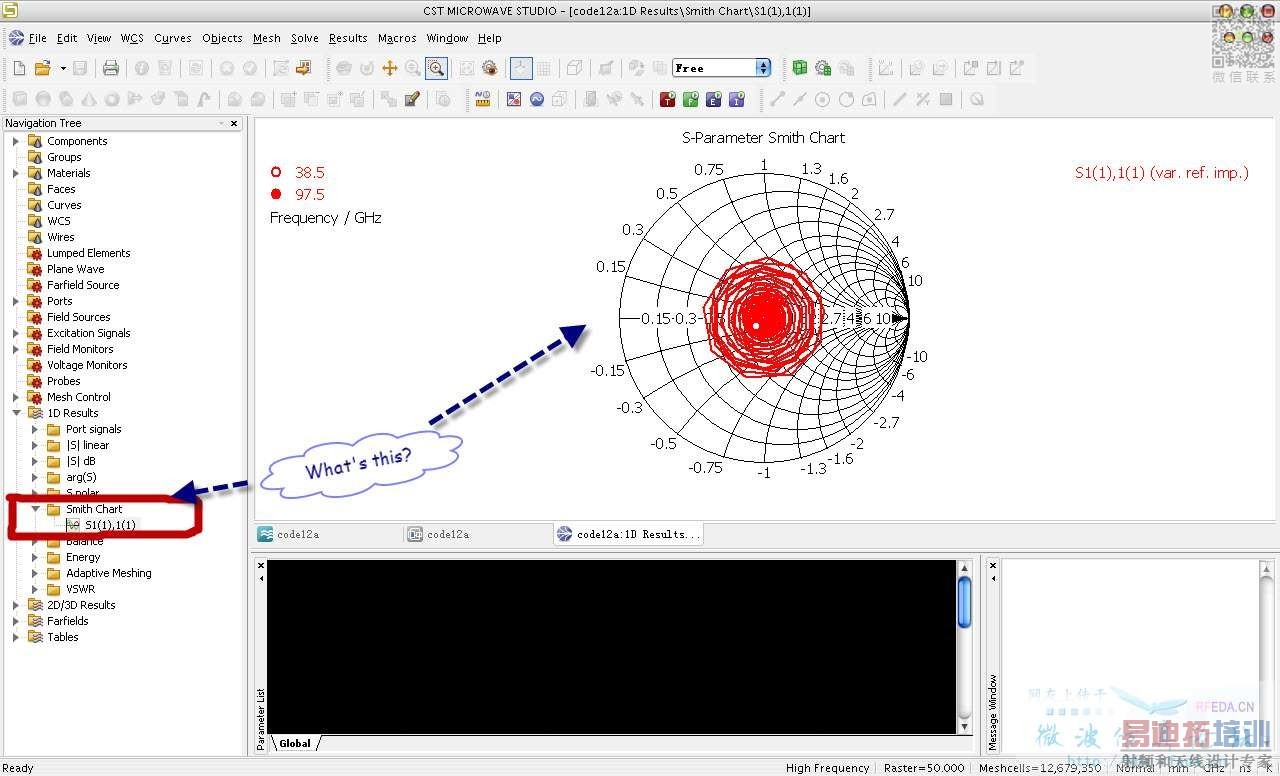Image resolution: width=1280 pixels, height=776 pixels.
Task: Click the green cube toolbar icon
Action: click(x=799, y=68)
